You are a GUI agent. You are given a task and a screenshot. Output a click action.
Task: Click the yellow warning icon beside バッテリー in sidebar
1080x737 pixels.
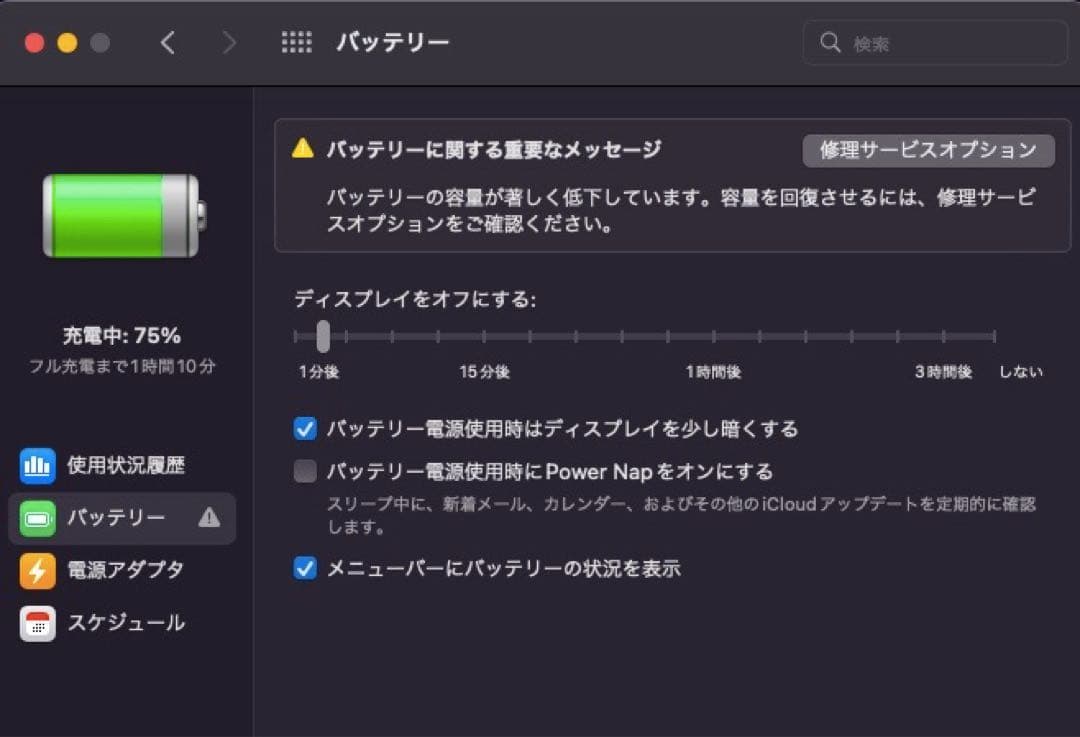click(x=210, y=518)
